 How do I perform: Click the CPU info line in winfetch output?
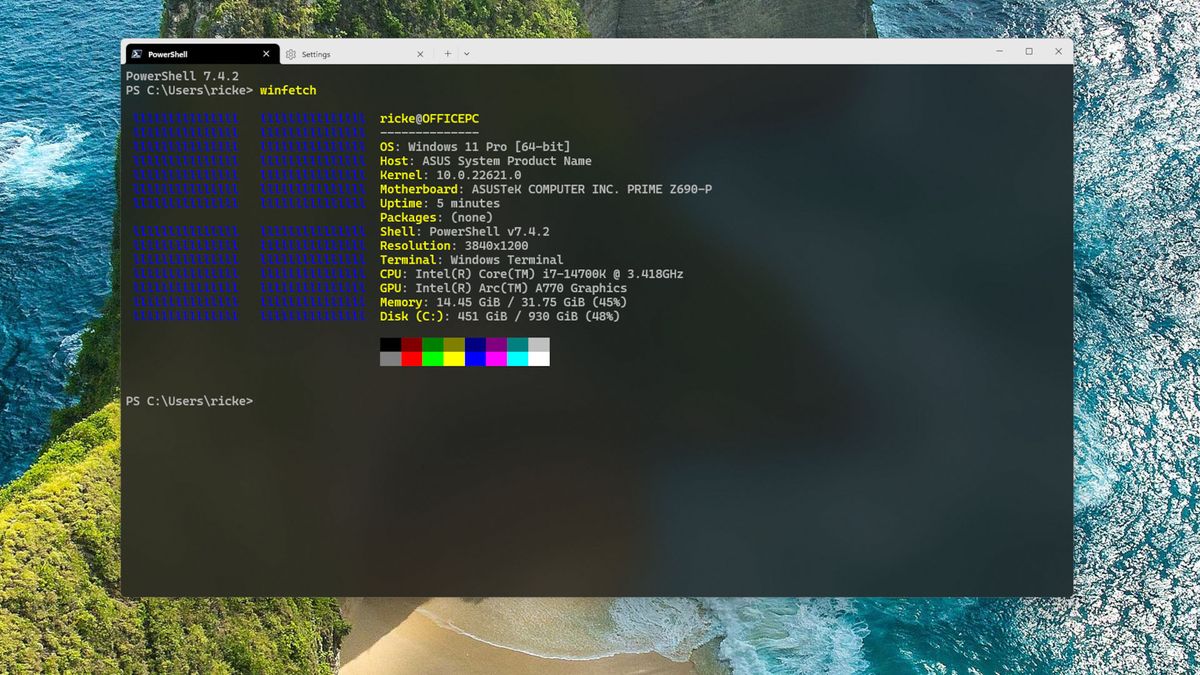click(530, 273)
